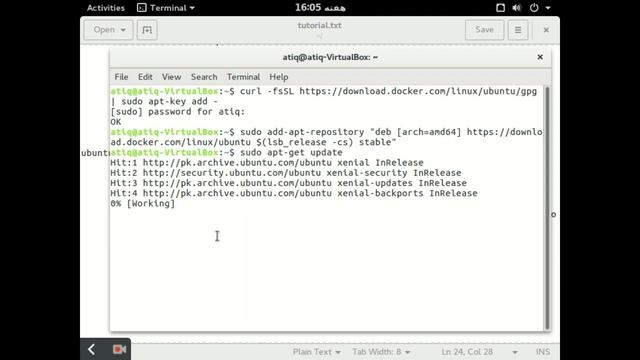Open the Plain Text language selector
640x360 pixels.
(x=316, y=352)
